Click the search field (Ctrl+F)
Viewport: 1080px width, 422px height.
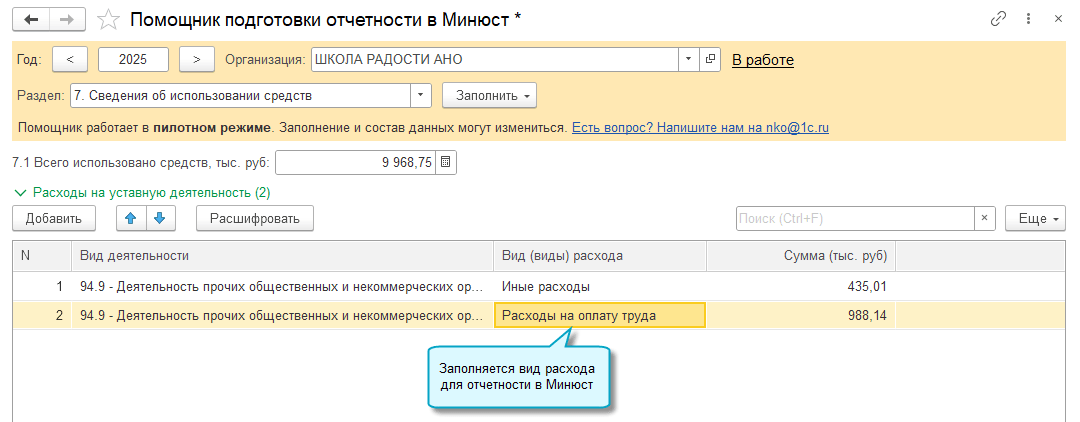[854, 219]
